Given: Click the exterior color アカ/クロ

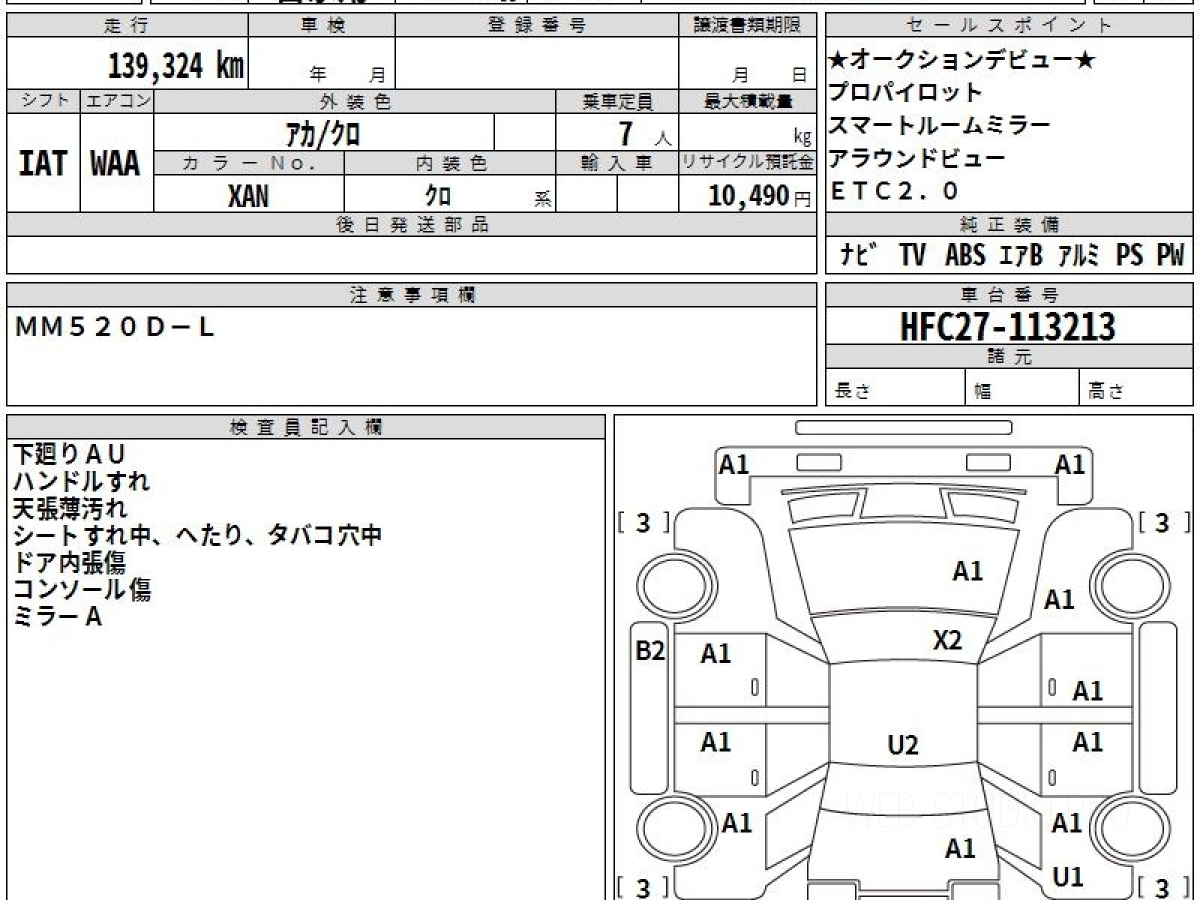Looking at the screenshot, I should pyautogui.click(x=323, y=132).
